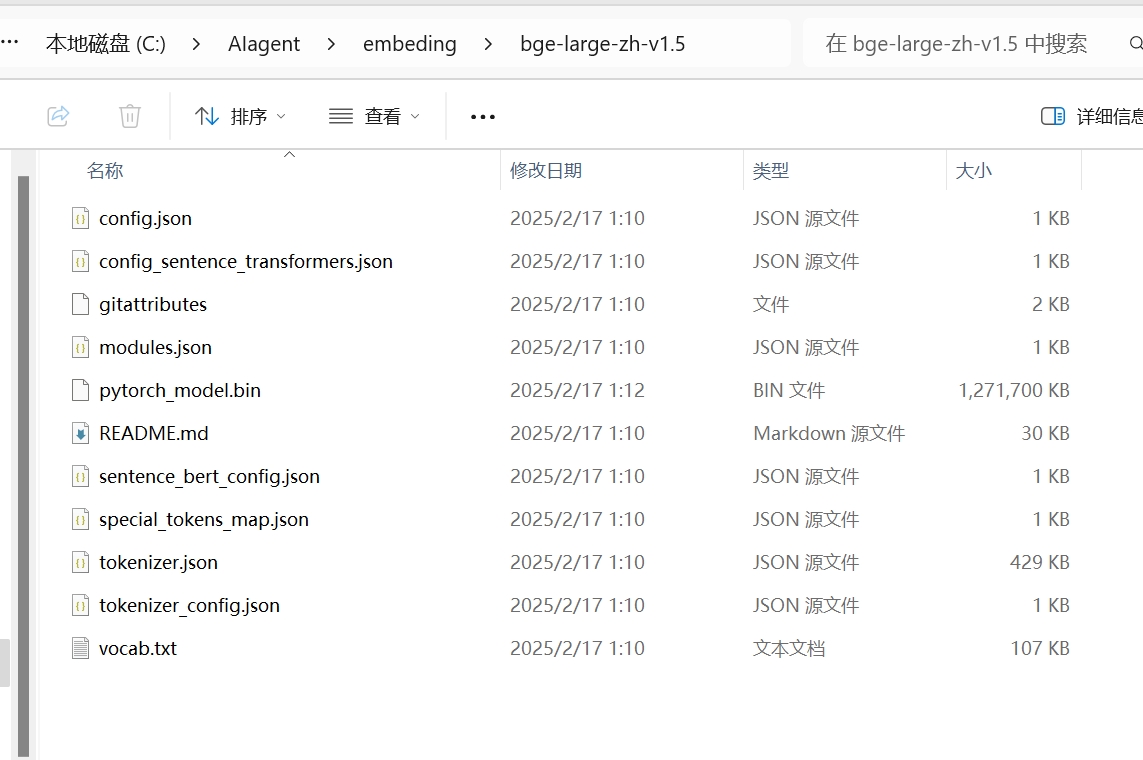Expand chevron after AIagent breadcrumb
The width and height of the screenshot is (1143, 760).
[331, 44]
